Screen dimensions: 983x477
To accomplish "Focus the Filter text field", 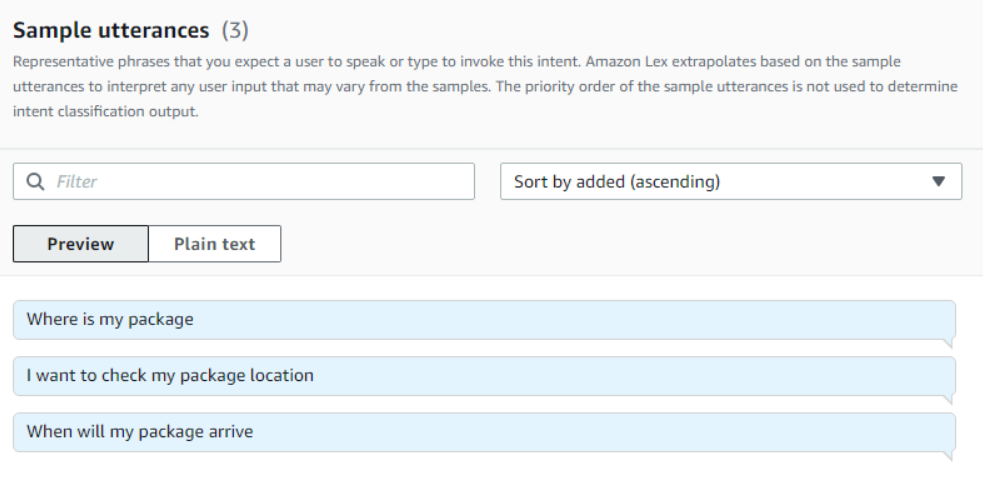I will tap(244, 181).
